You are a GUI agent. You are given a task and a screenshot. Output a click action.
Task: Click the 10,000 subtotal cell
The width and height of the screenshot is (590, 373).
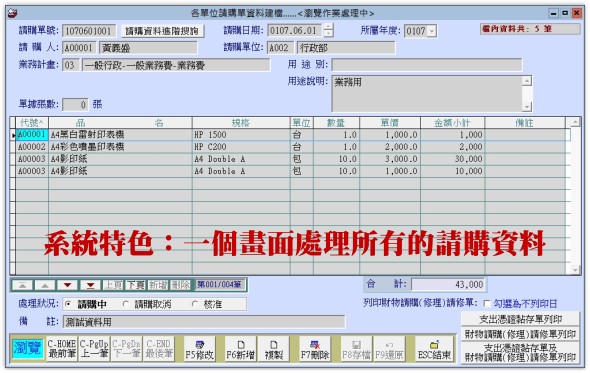[x=452, y=171]
